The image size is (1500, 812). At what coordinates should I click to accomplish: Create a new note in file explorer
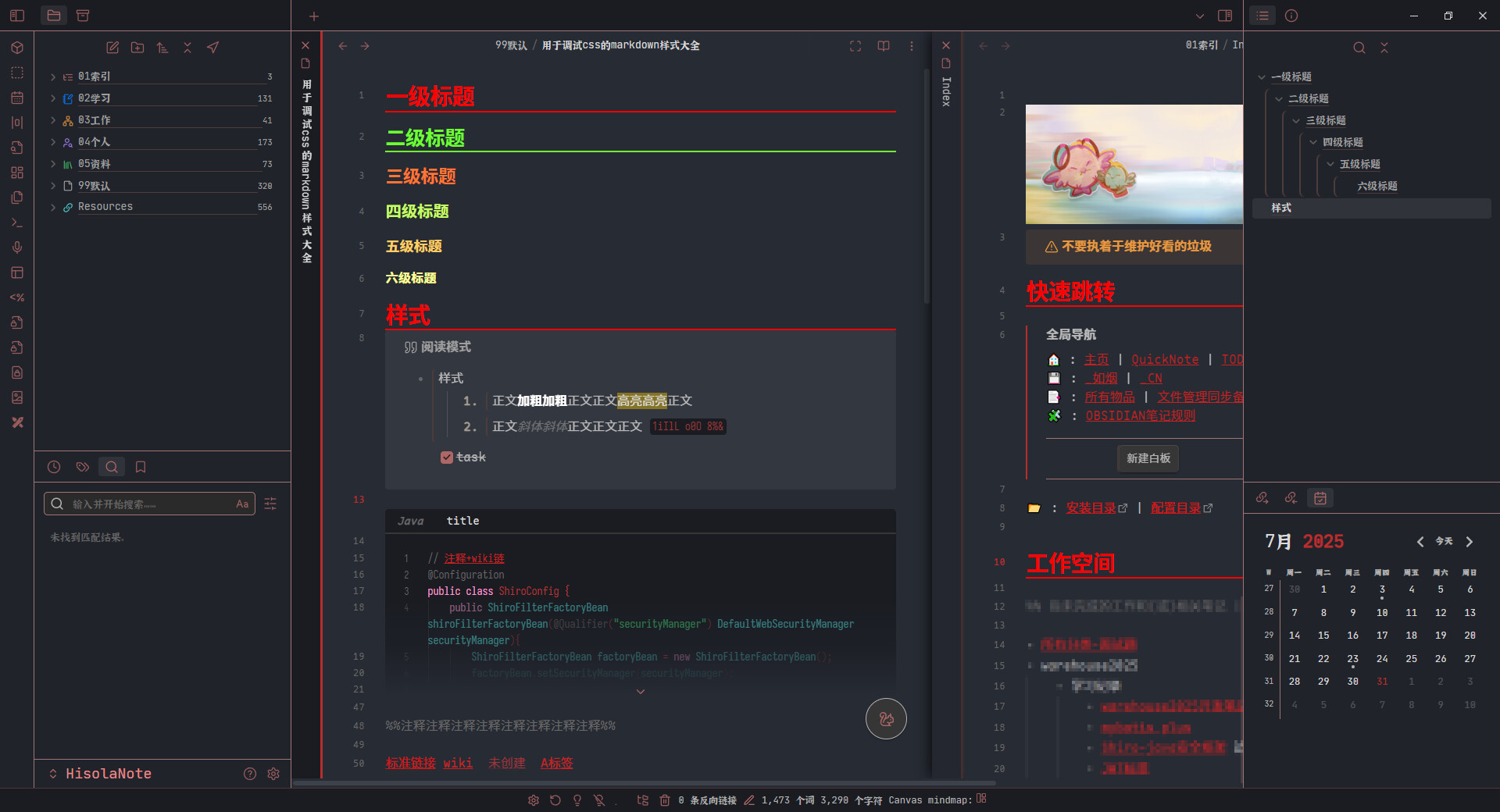pos(112,48)
